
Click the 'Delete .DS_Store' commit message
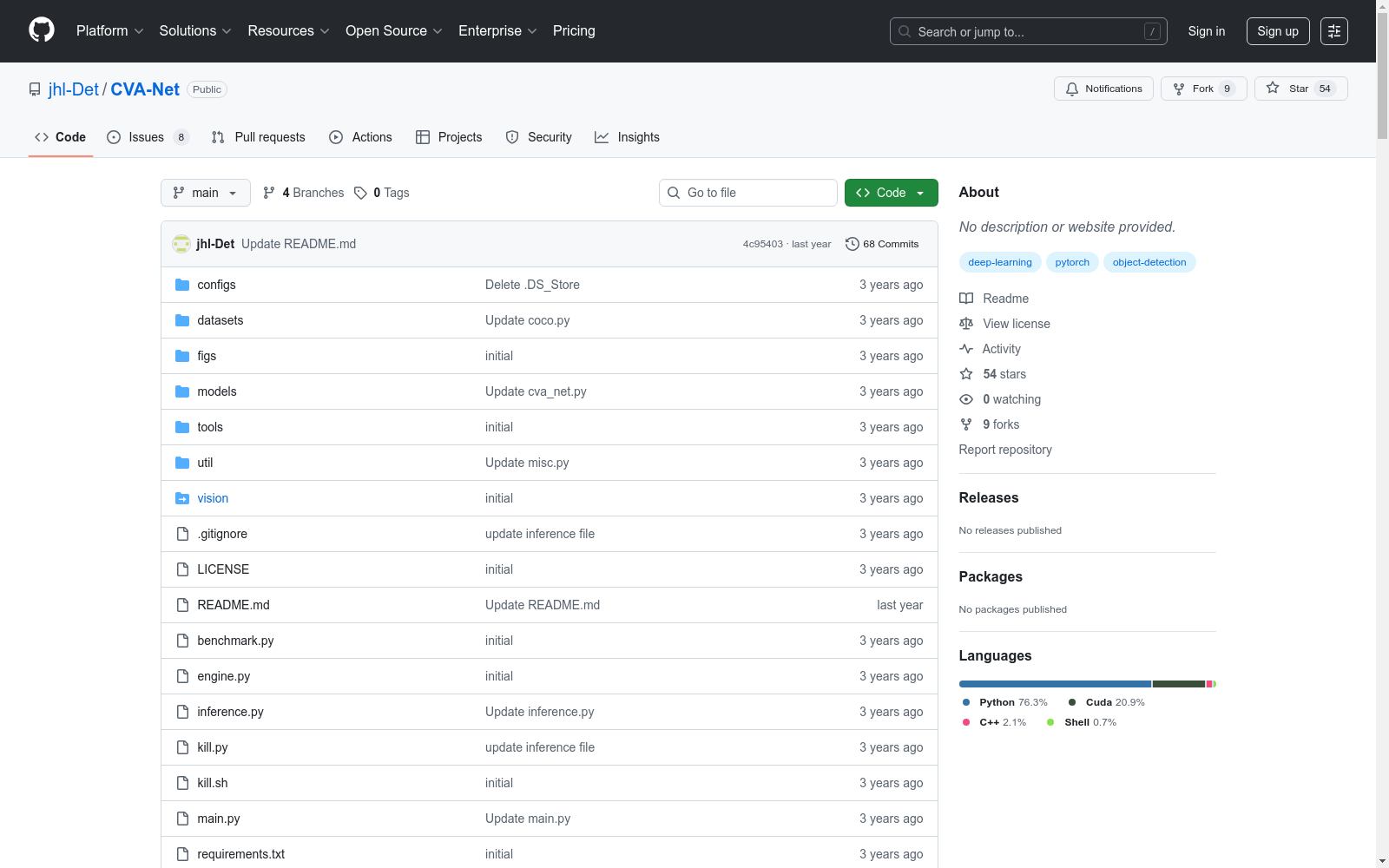click(x=532, y=285)
